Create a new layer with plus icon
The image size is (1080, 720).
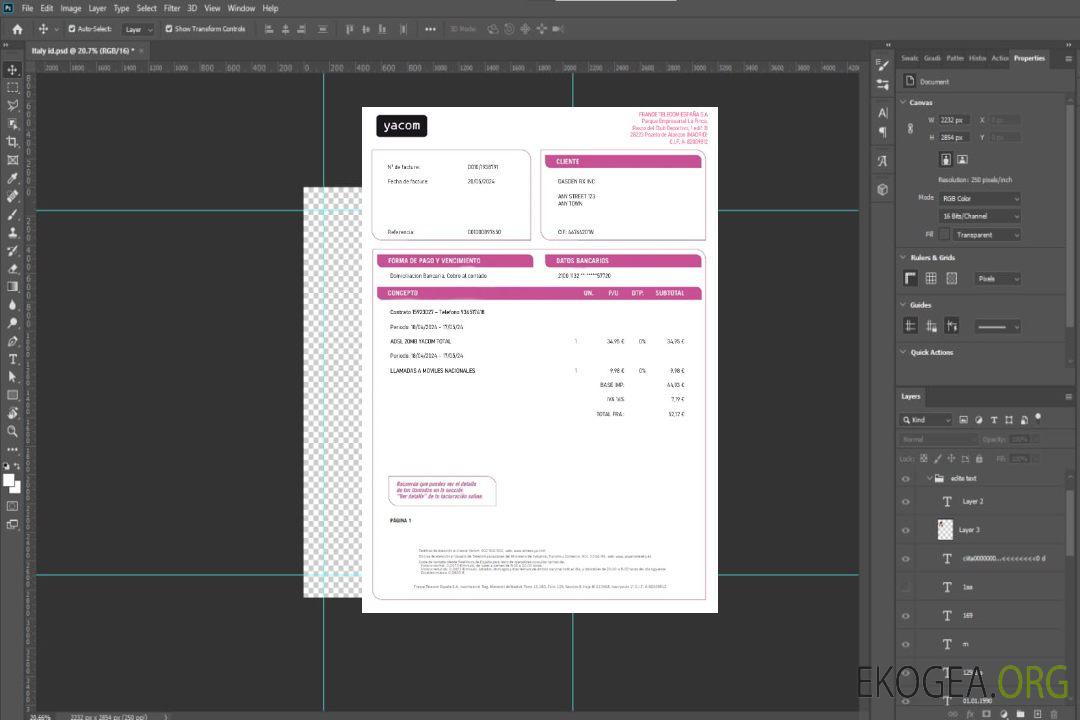(x=1038, y=714)
